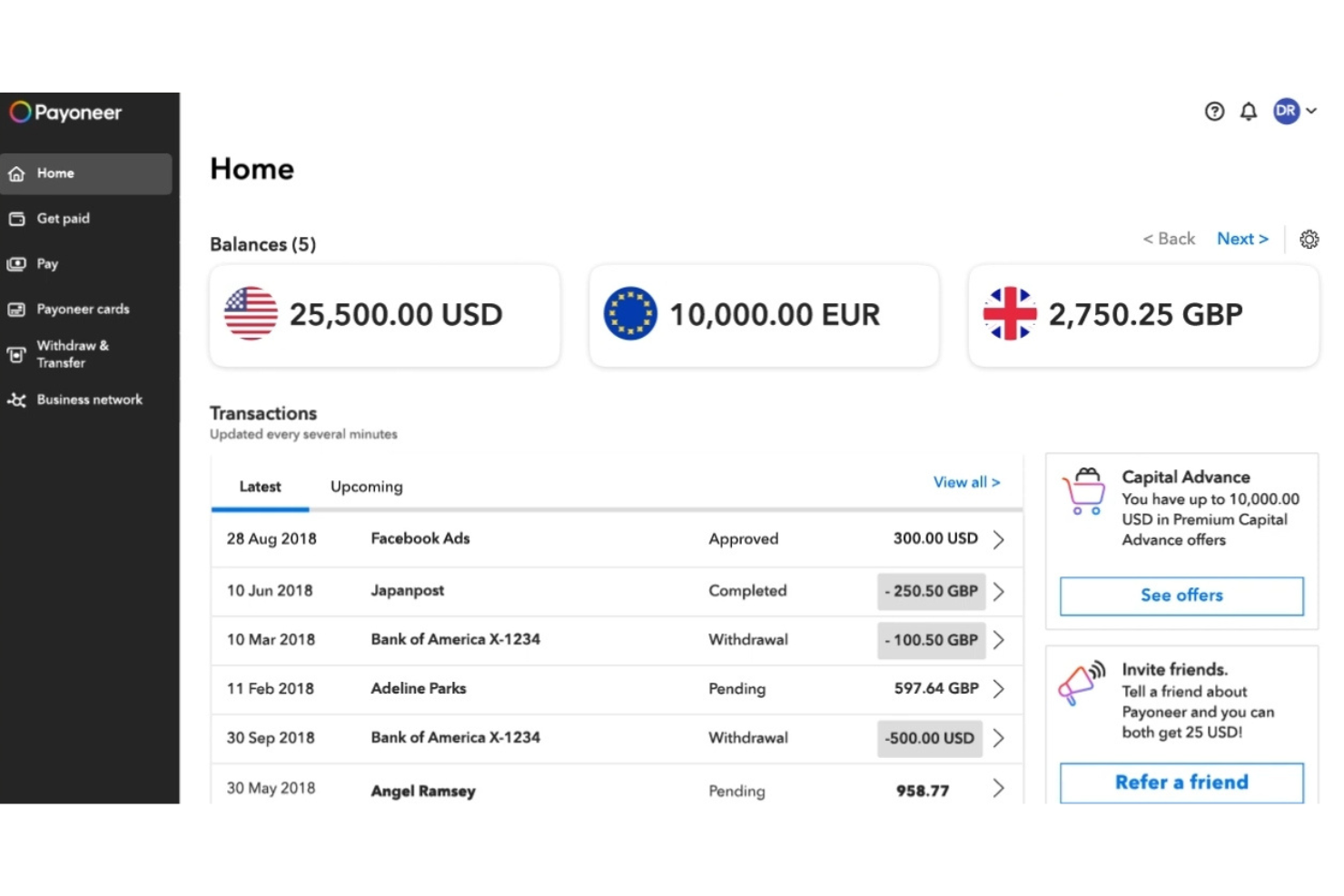Open the Business network section
Viewport: 1344px width, 896px height.
pos(16,399)
